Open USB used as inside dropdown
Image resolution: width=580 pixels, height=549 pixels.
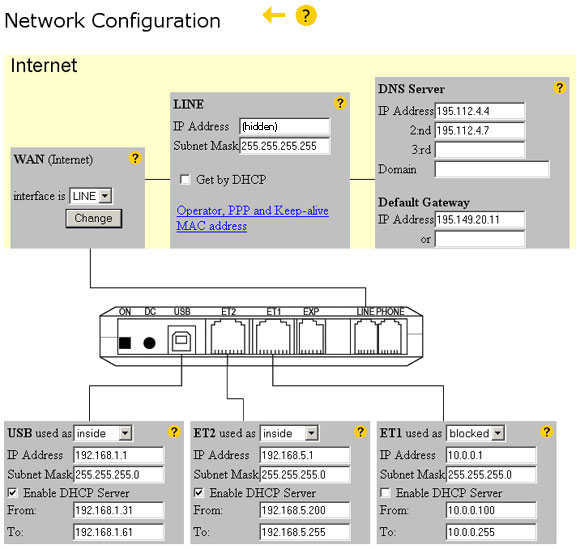(x=103, y=433)
